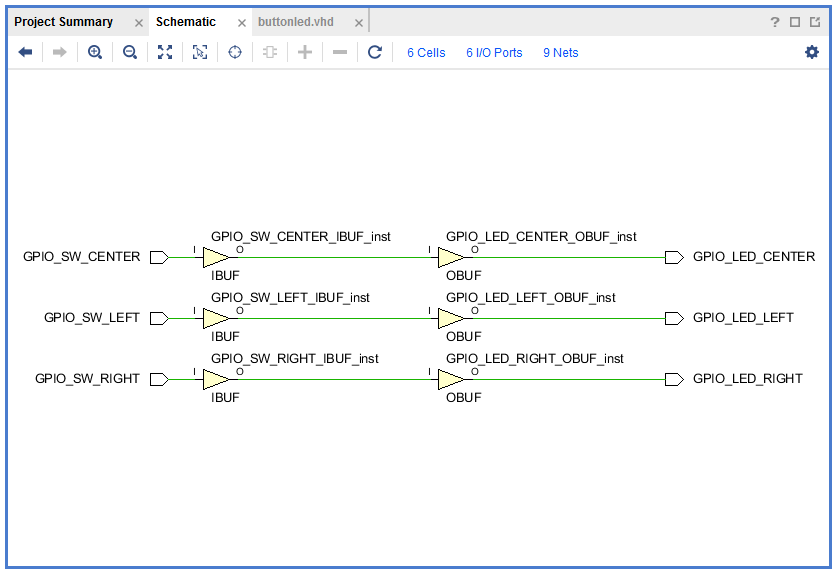Click the GPIO_LED_CENTER_OBUF_inst label text

[x=541, y=236]
